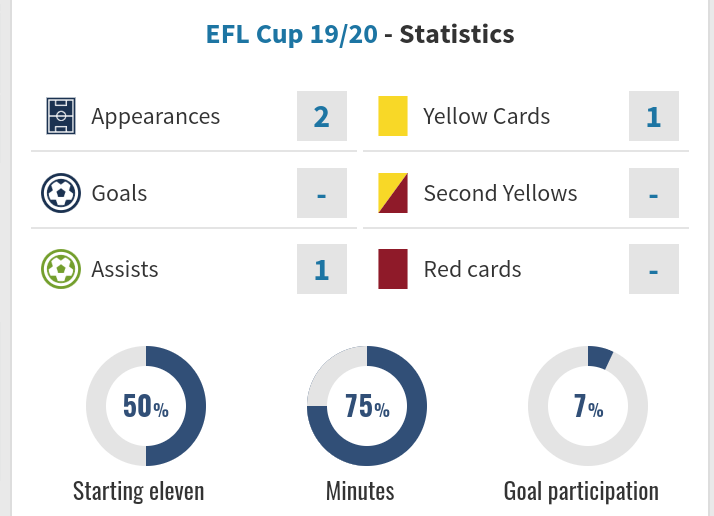Click the Red cards dash value box
The image size is (714, 516).
click(654, 269)
